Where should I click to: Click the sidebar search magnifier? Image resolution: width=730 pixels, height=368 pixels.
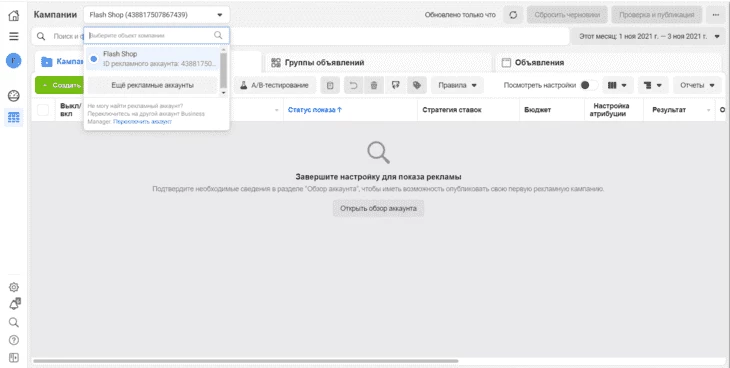[14, 322]
